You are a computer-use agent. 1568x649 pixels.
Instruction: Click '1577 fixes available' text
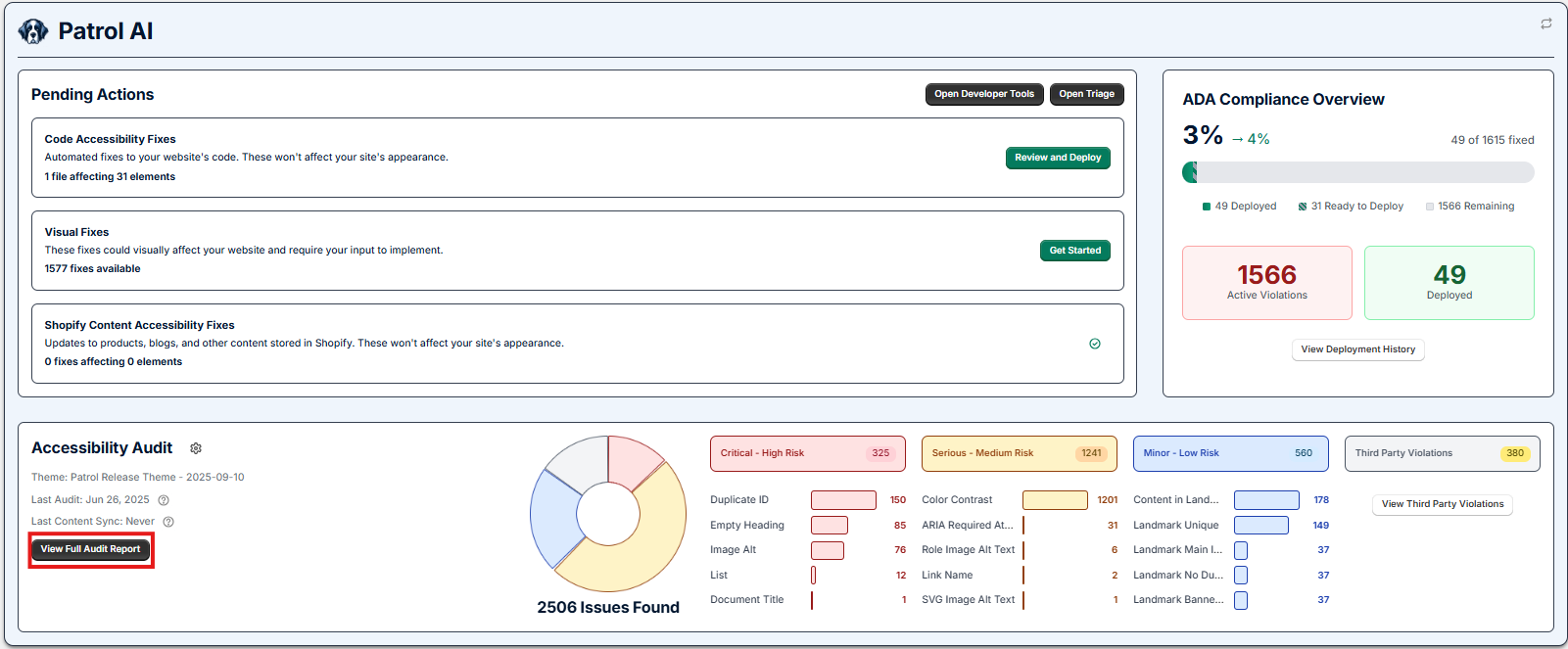(92, 269)
